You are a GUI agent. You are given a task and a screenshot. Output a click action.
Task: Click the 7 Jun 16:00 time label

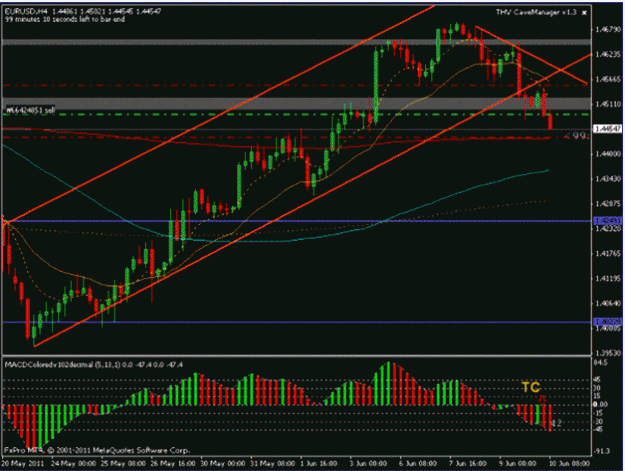[468, 463]
